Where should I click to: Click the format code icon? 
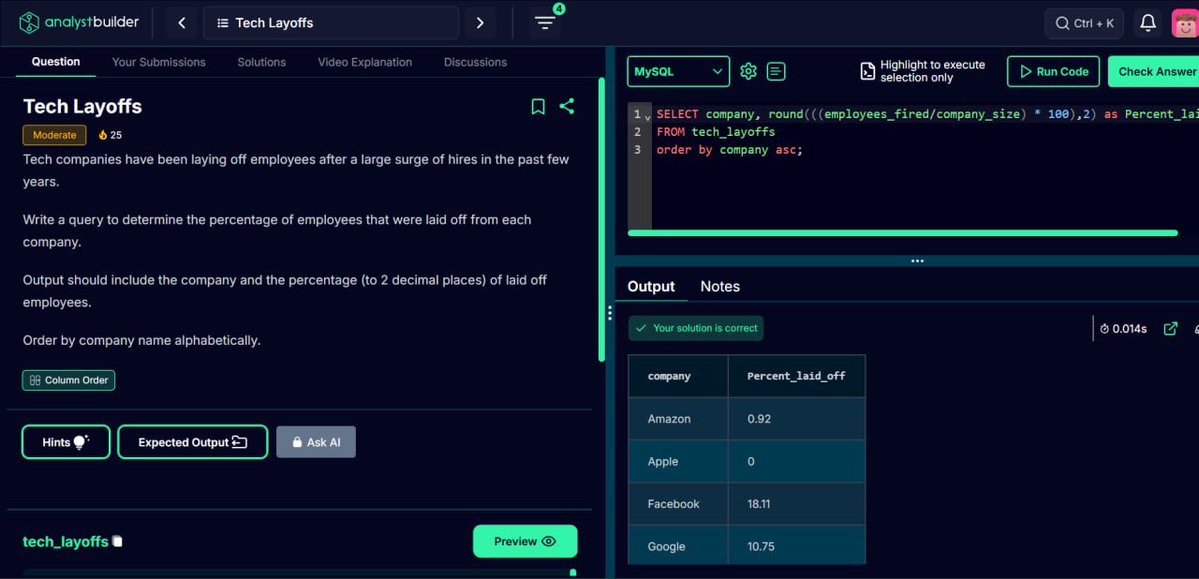[x=776, y=72]
